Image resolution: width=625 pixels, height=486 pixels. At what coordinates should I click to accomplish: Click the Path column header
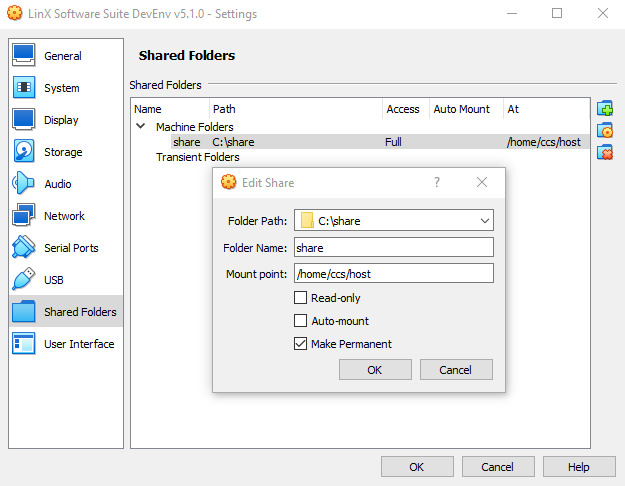point(295,108)
